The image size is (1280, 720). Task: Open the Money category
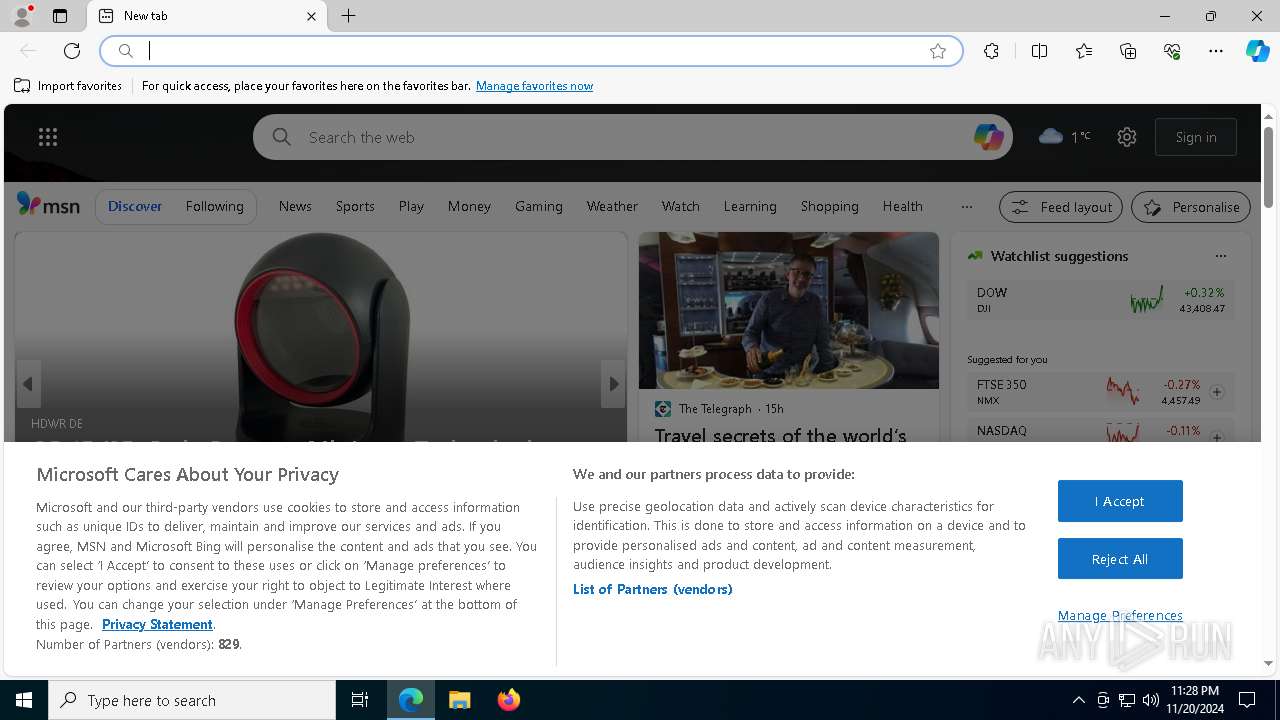469,206
